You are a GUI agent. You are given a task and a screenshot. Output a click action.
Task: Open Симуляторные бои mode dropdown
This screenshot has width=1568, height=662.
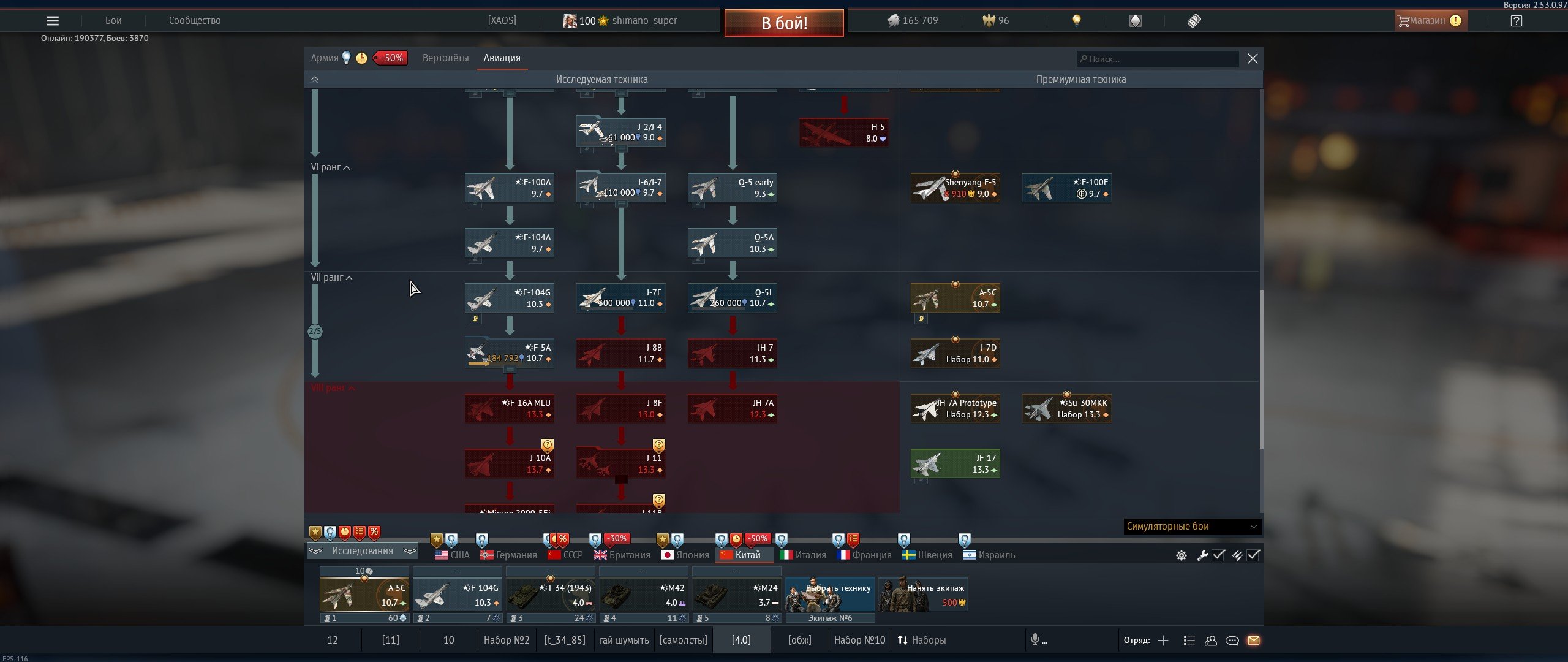click(x=1191, y=527)
